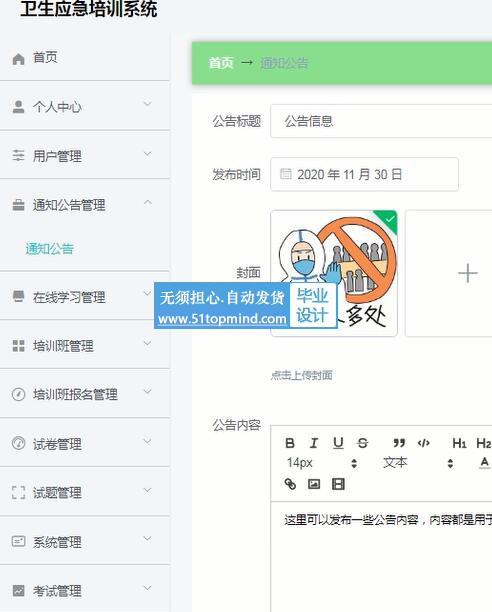
Task: Insert an image into the announcement content
Action: point(314,484)
